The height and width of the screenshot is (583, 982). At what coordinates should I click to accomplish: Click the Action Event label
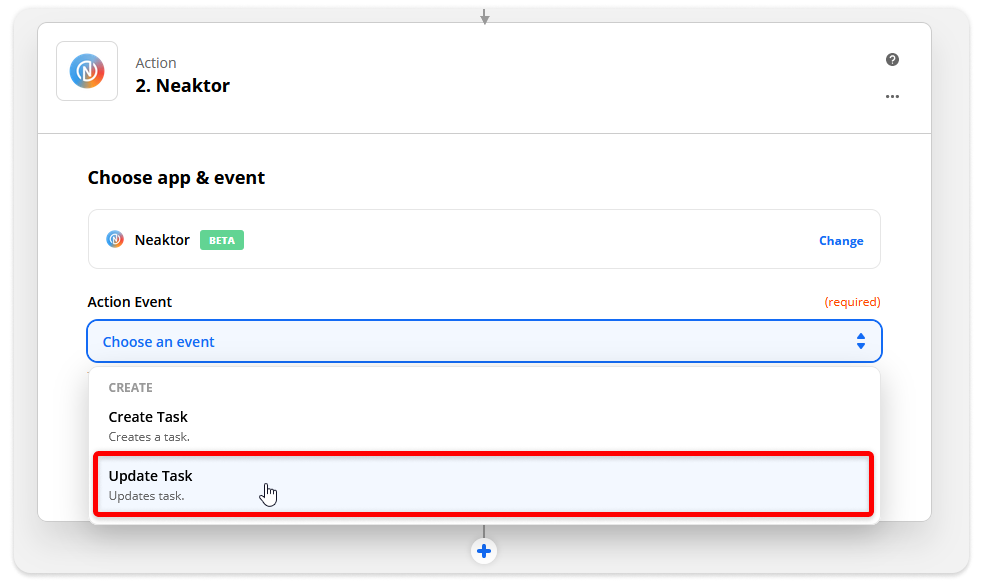pos(130,302)
